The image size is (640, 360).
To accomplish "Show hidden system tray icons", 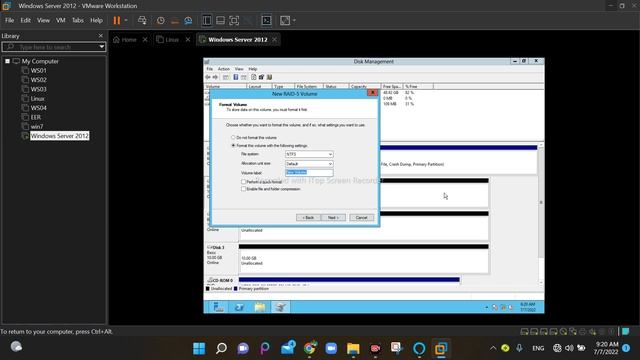I will pos(493,348).
